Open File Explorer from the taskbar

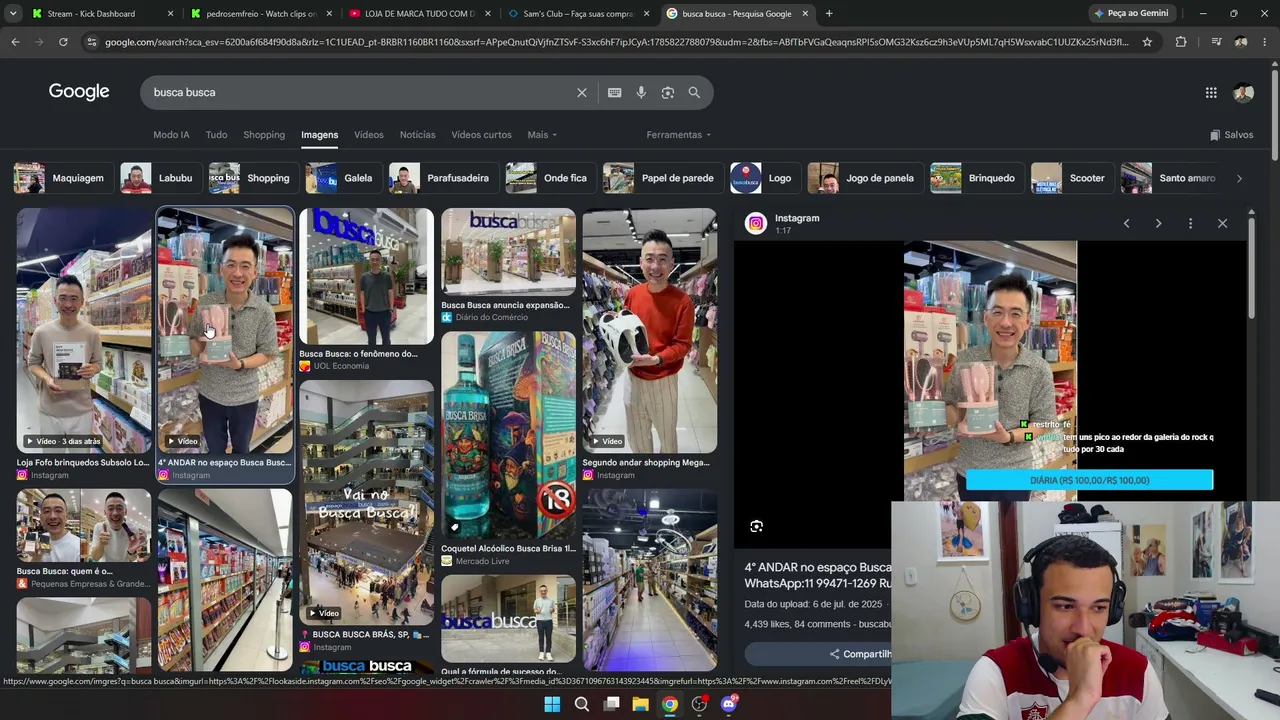tap(640, 704)
